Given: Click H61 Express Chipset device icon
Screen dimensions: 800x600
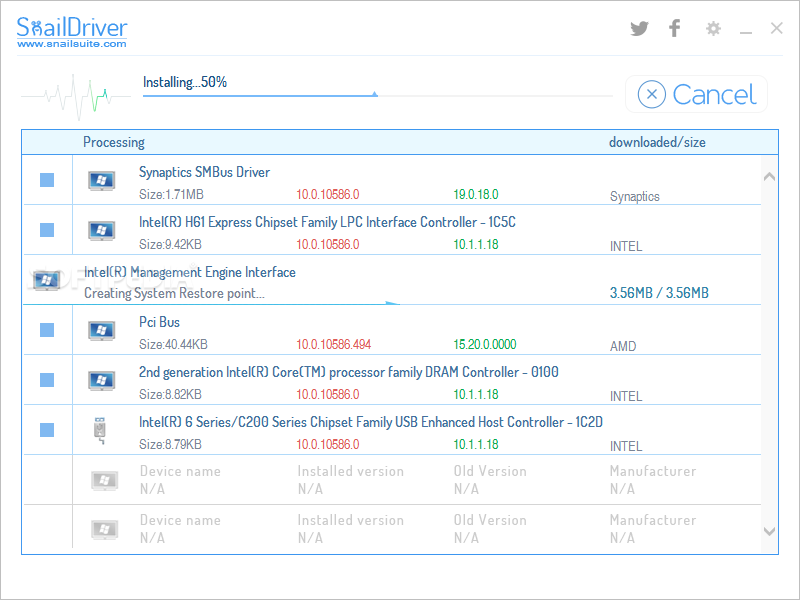Looking at the screenshot, I should 102,231.
